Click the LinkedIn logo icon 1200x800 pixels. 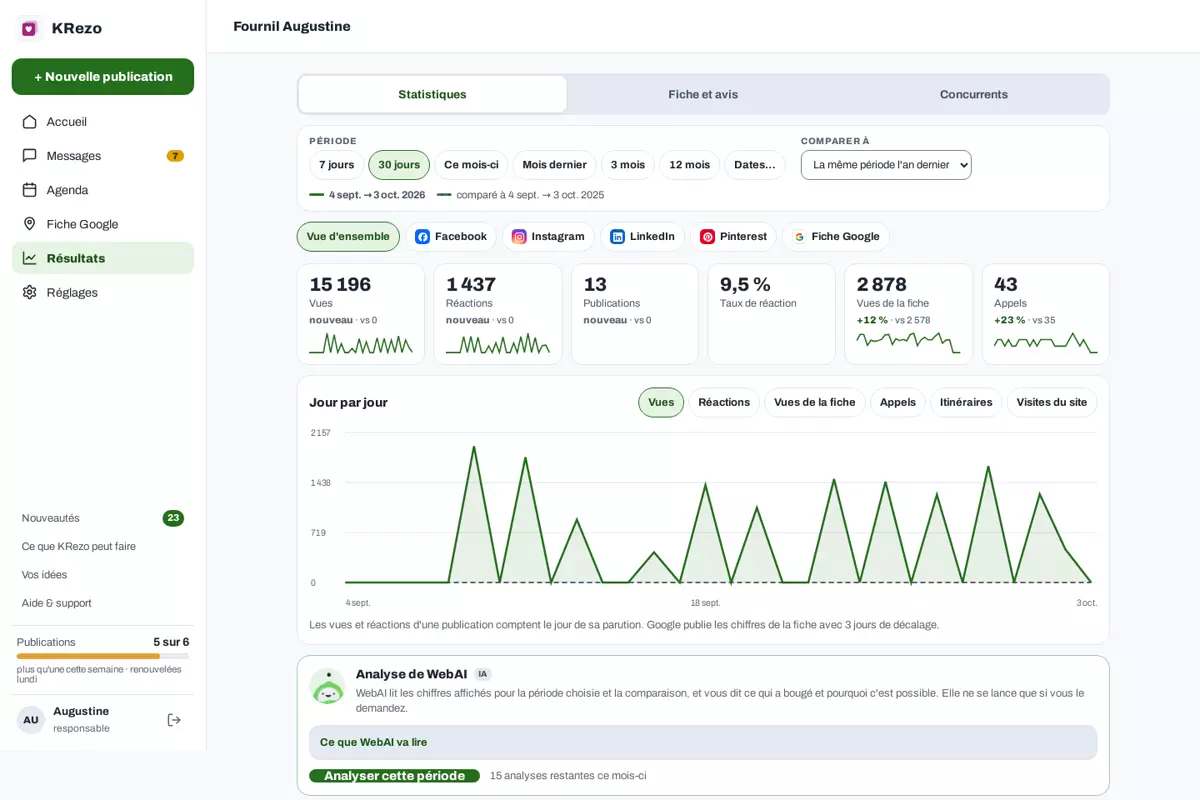617,237
